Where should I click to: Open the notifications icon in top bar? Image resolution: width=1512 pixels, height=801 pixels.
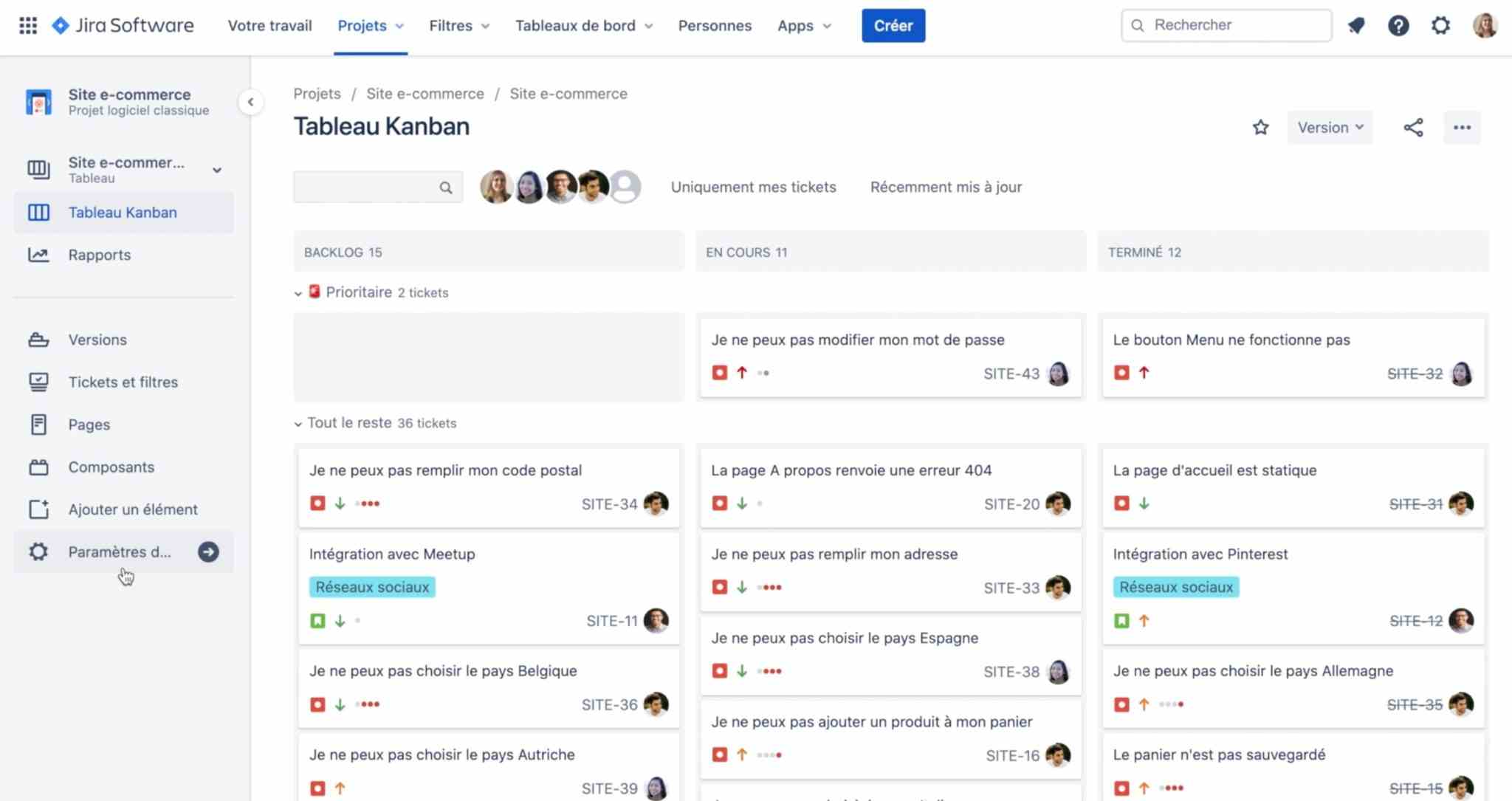point(1356,26)
